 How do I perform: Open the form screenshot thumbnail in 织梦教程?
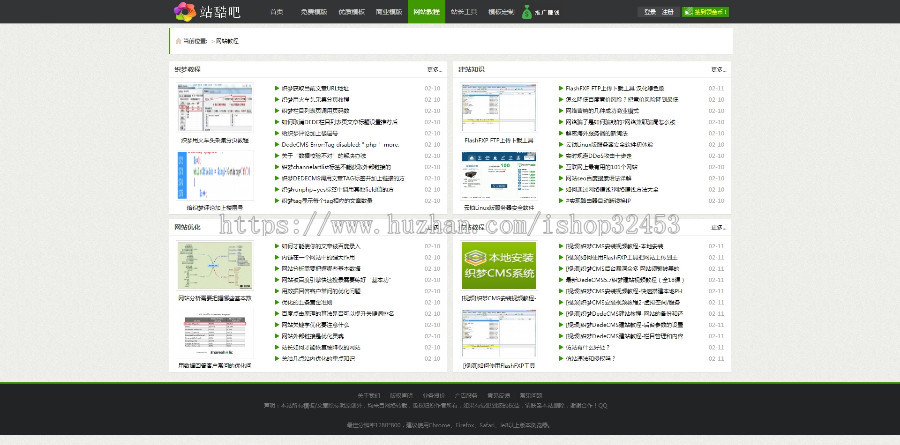215,108
